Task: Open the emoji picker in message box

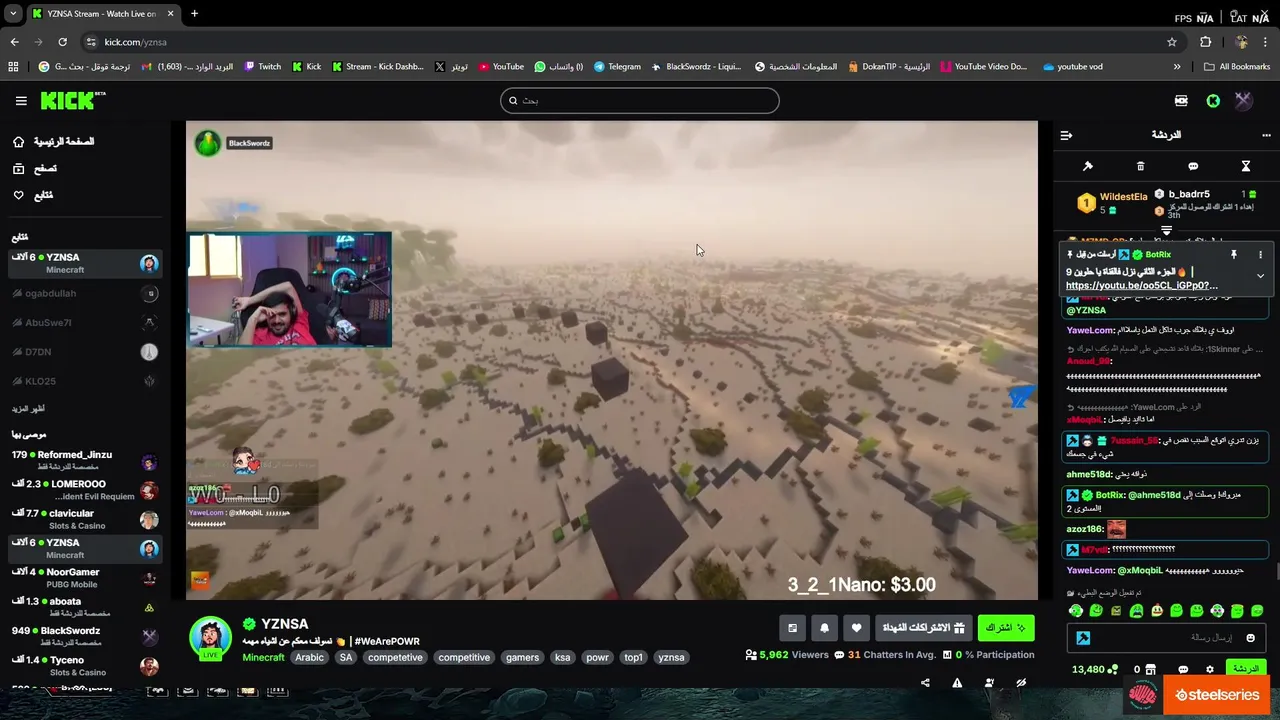Action: [1250, 638]
